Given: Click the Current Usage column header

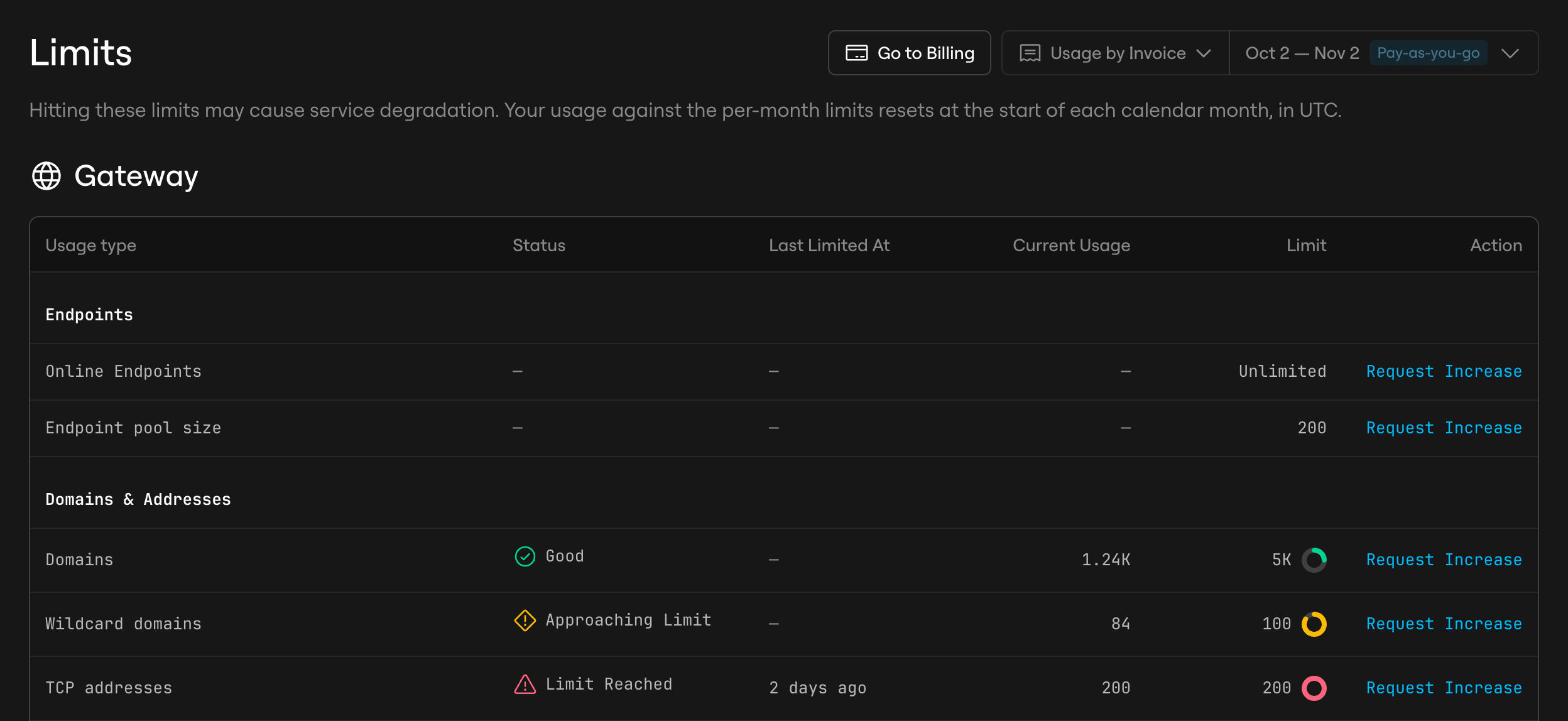Looking at the screenshot, I should pos(1071,246).
